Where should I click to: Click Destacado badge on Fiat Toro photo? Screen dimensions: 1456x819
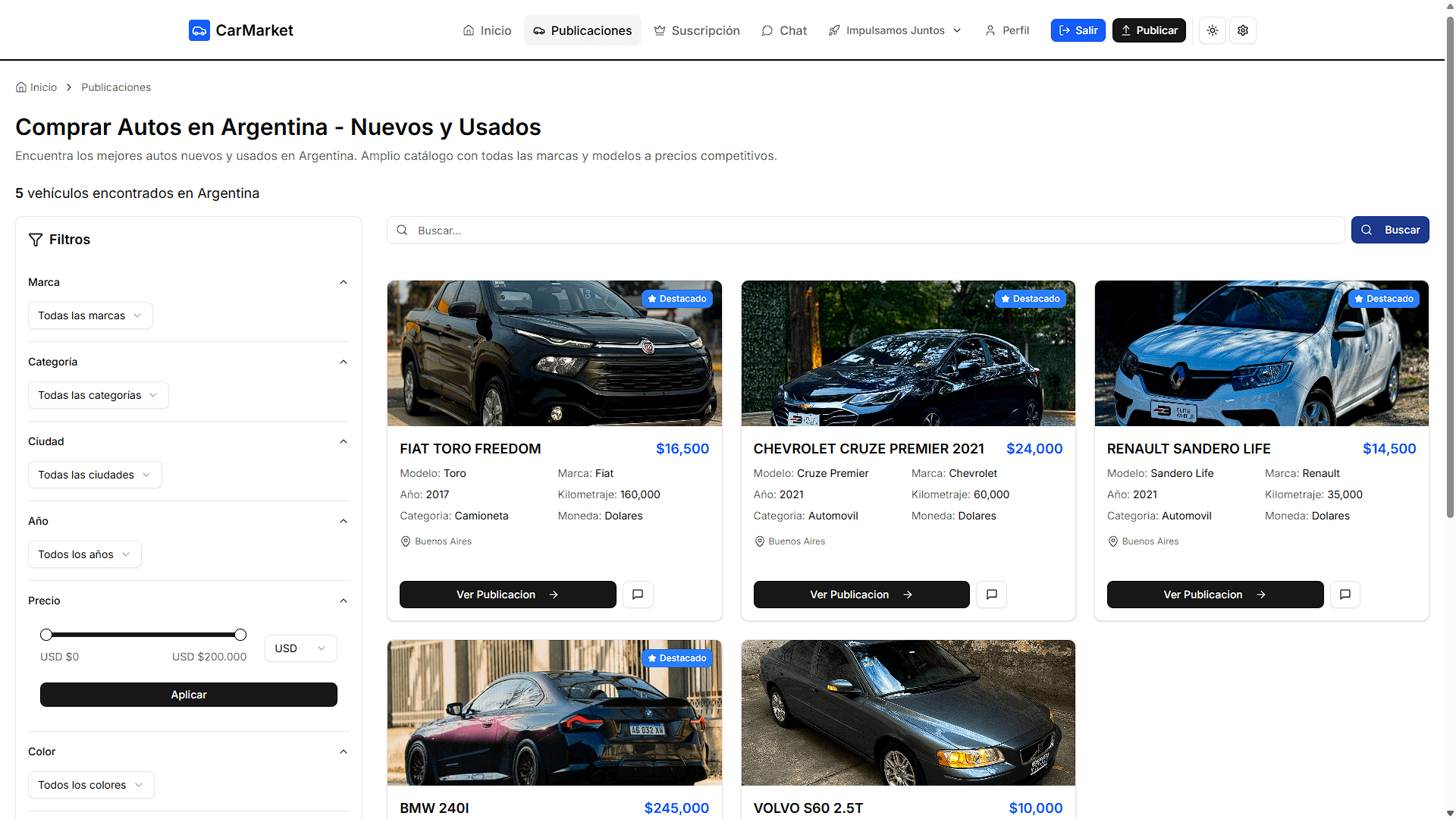click(677, 299)
